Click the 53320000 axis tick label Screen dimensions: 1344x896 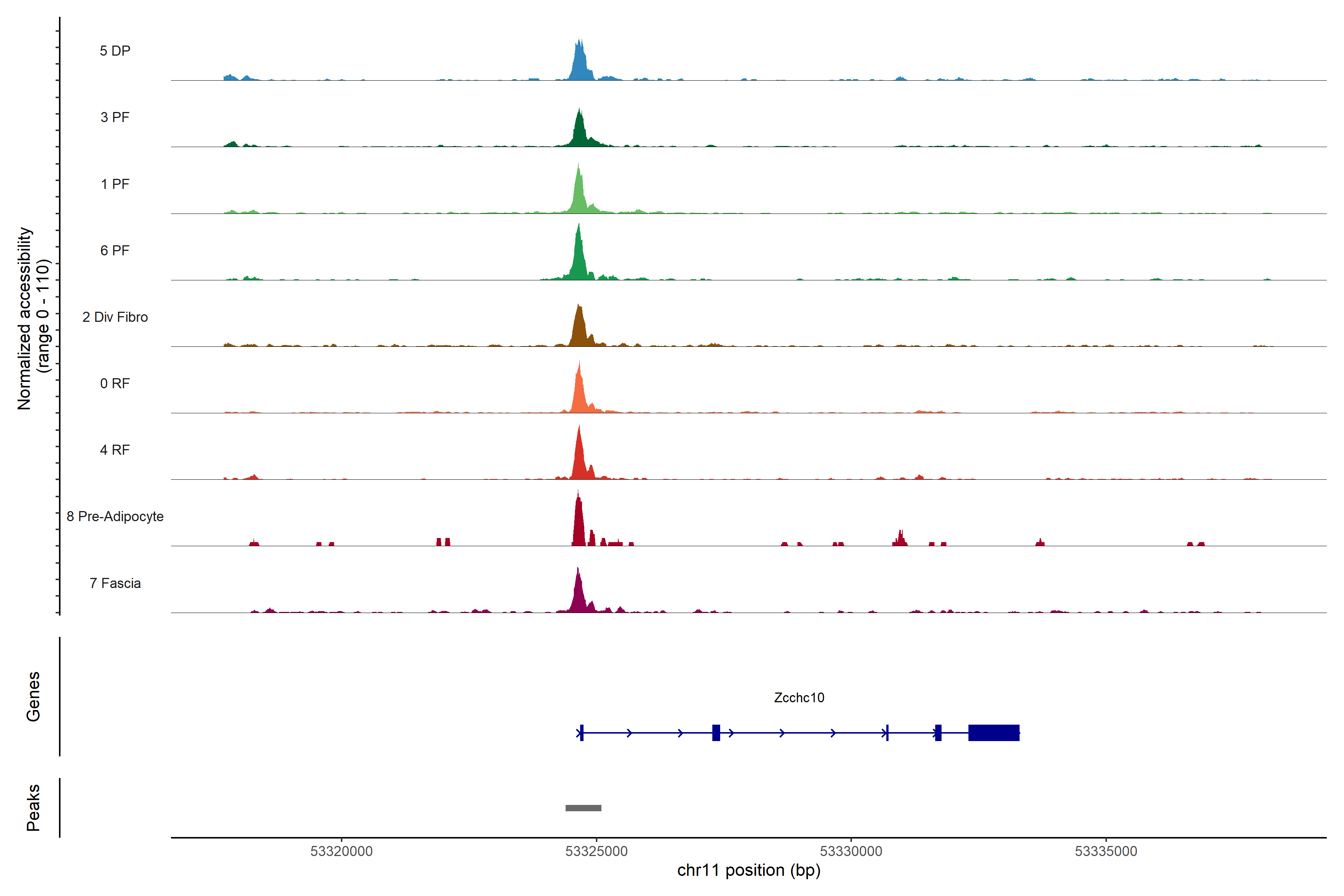coord(341,852)
